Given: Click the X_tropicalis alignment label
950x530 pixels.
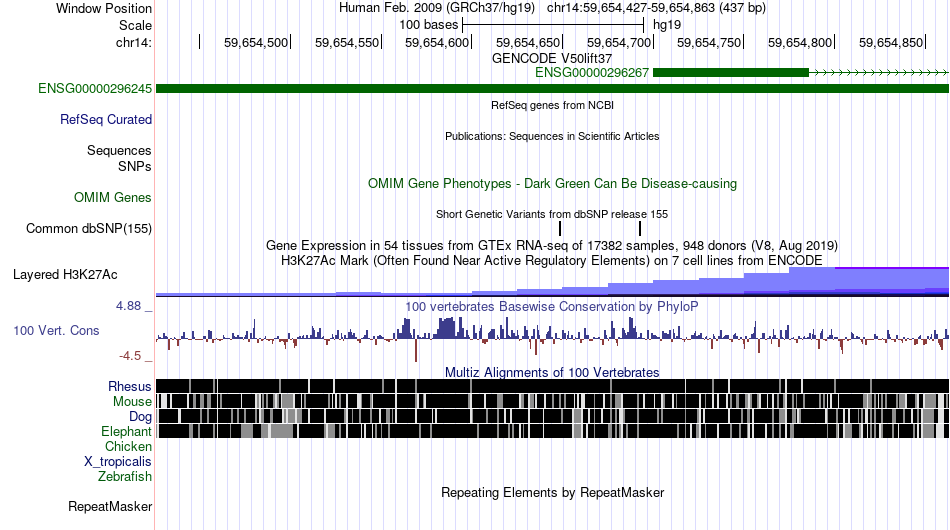Looking at the screenshot, I should coord(118,462).
